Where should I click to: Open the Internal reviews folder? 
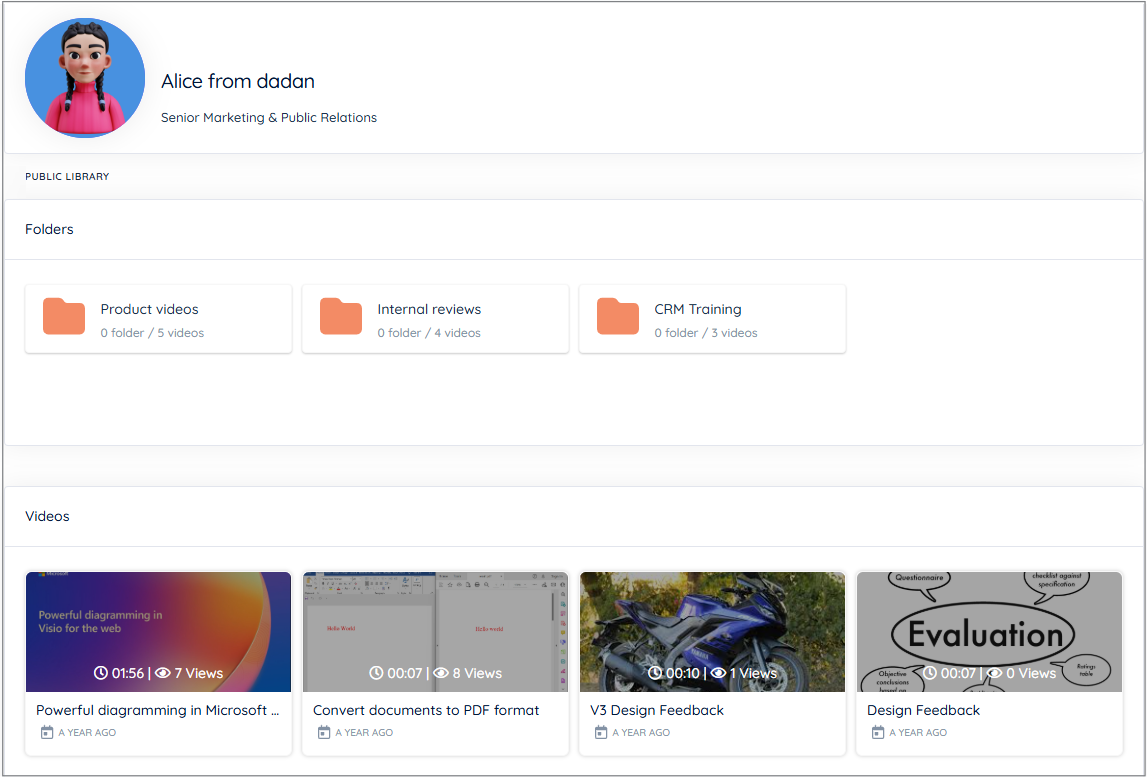coord(429,310)
